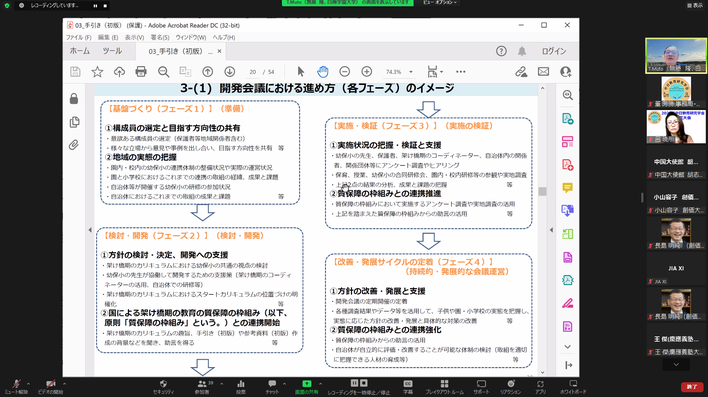Go to next page arrow
This screenshot has width=708, height=397.
click(229, 72)
